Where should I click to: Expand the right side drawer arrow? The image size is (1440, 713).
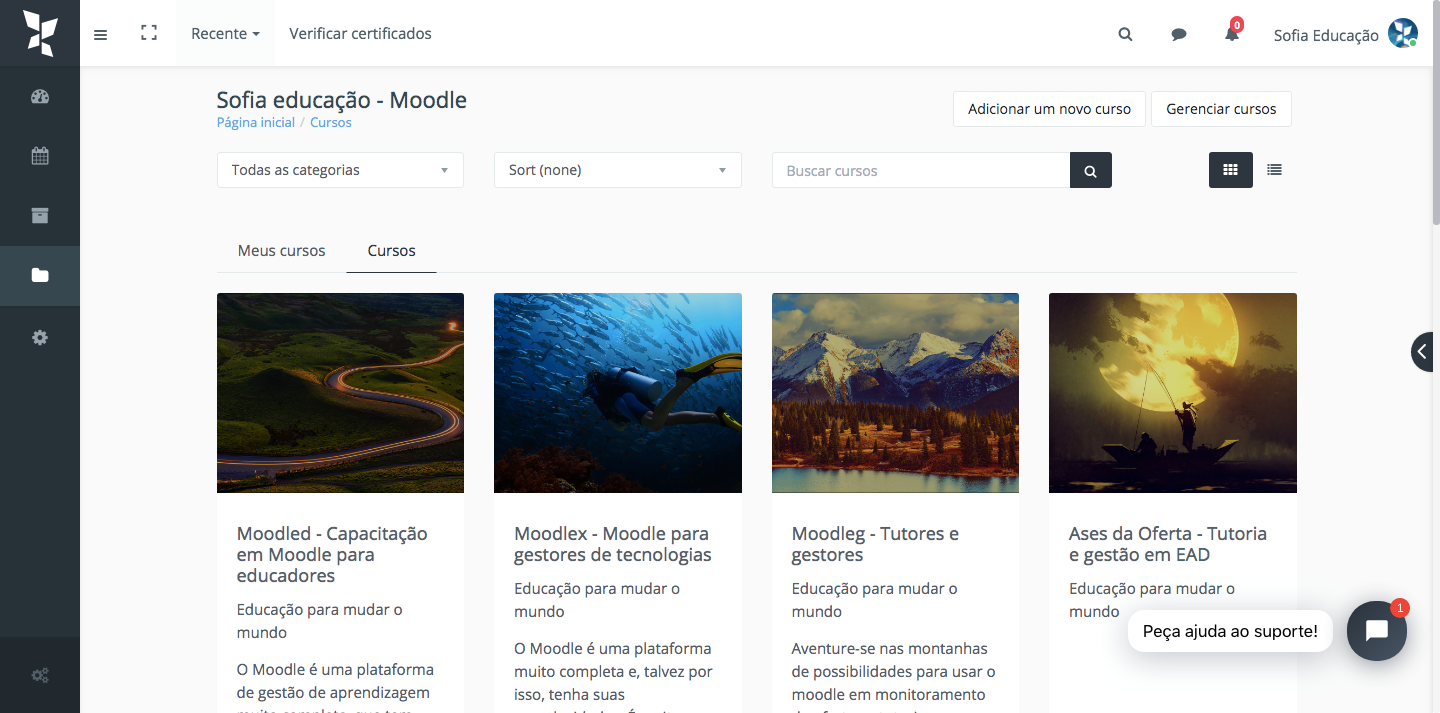(1424, 352)
